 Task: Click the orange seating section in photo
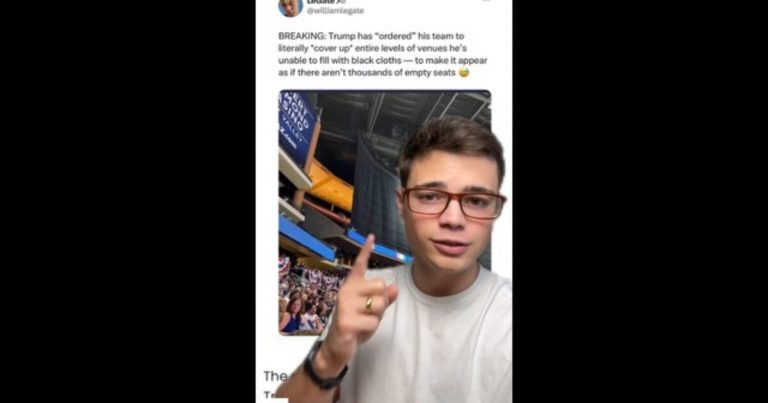(331, 186)
